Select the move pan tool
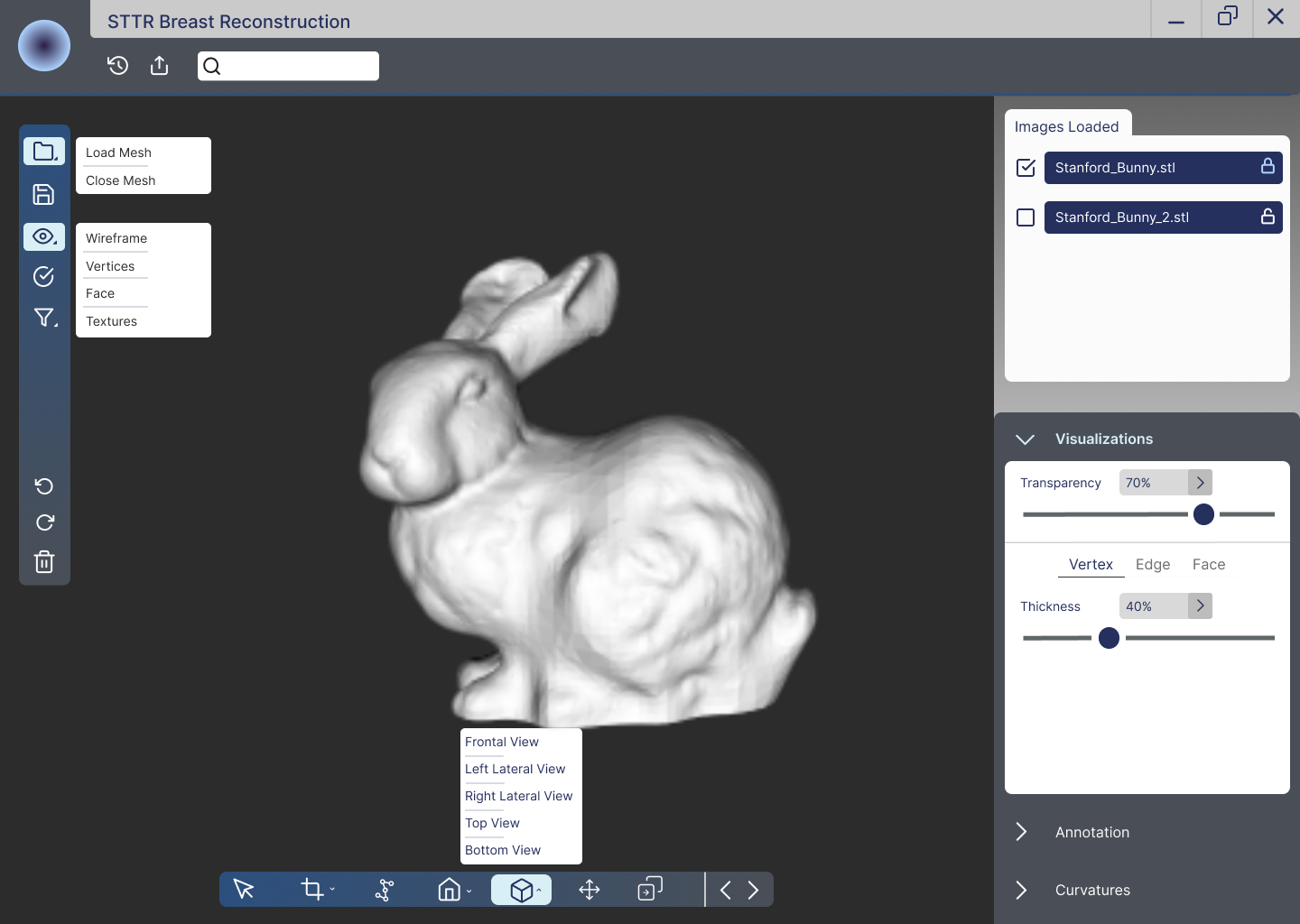This screenshot has width=1300, height=924. click(x=590, y=890)
